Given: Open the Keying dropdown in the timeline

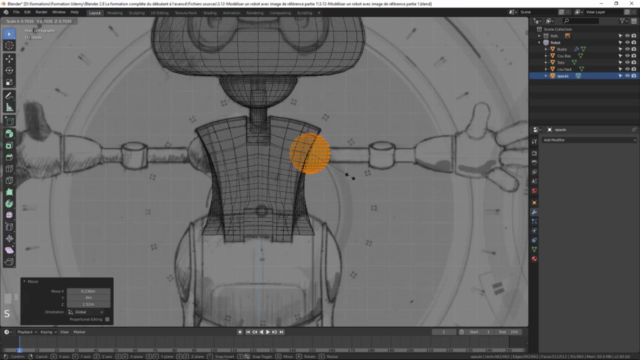Looking at the screenshot, I should click(48, 332).
